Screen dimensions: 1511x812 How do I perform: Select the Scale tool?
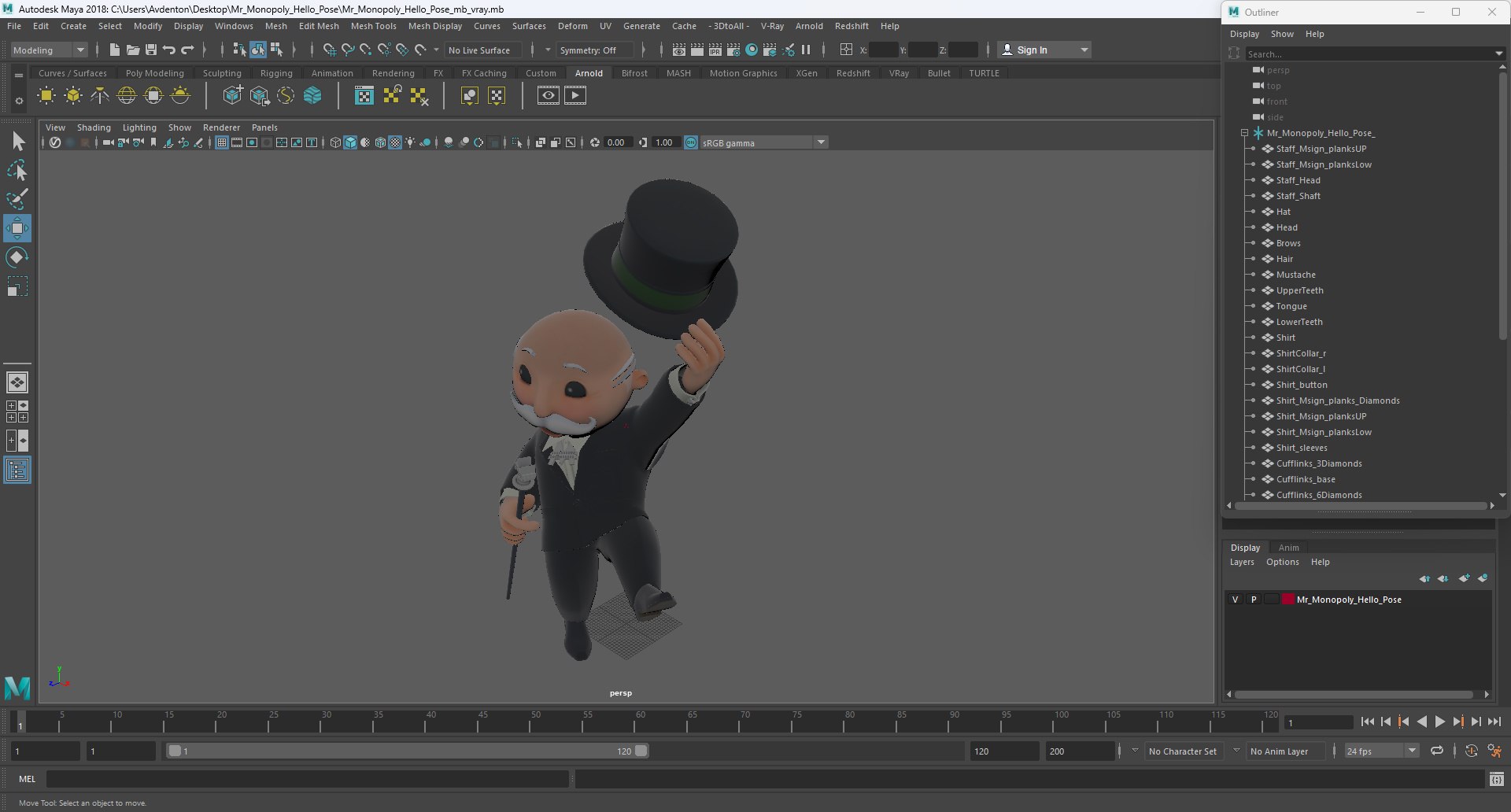point(17,286)
